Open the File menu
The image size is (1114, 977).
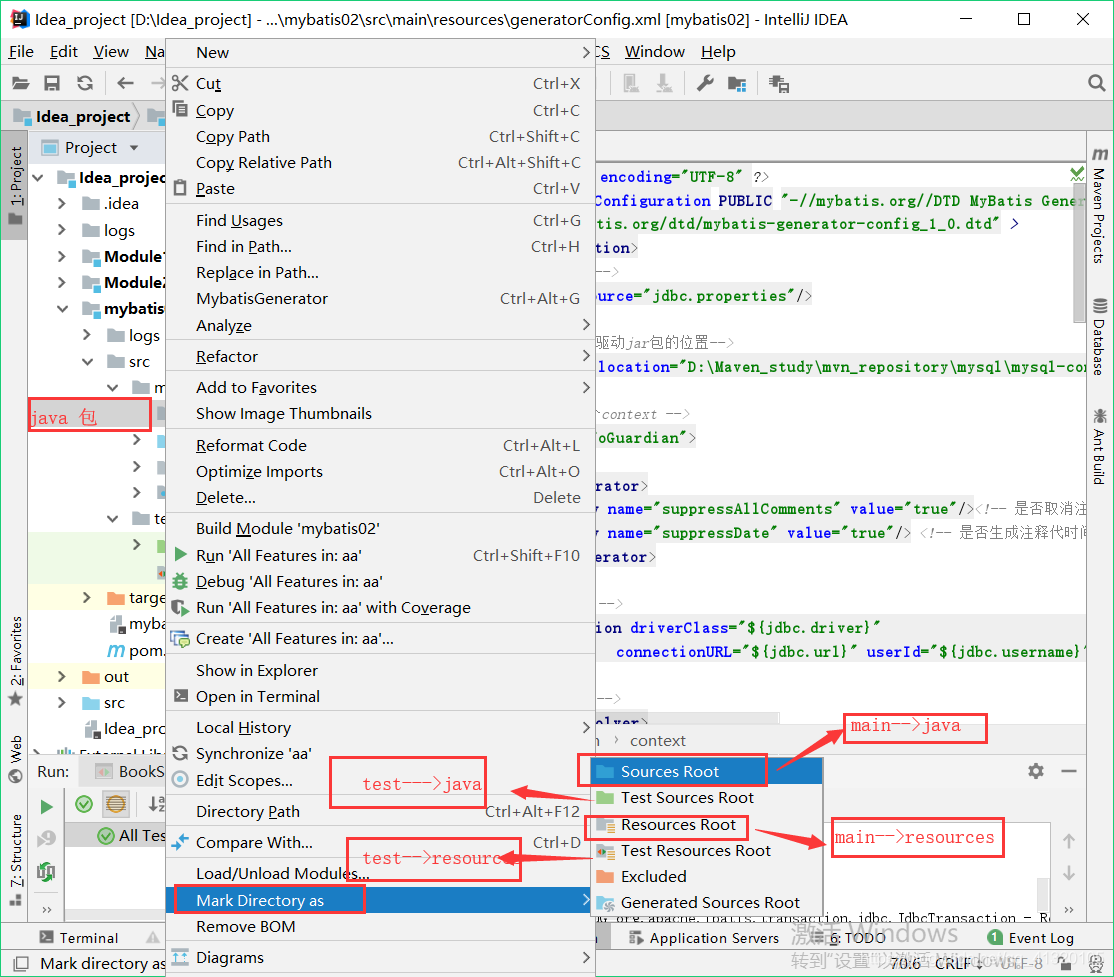pyautogui.click(x=21, y=52)
